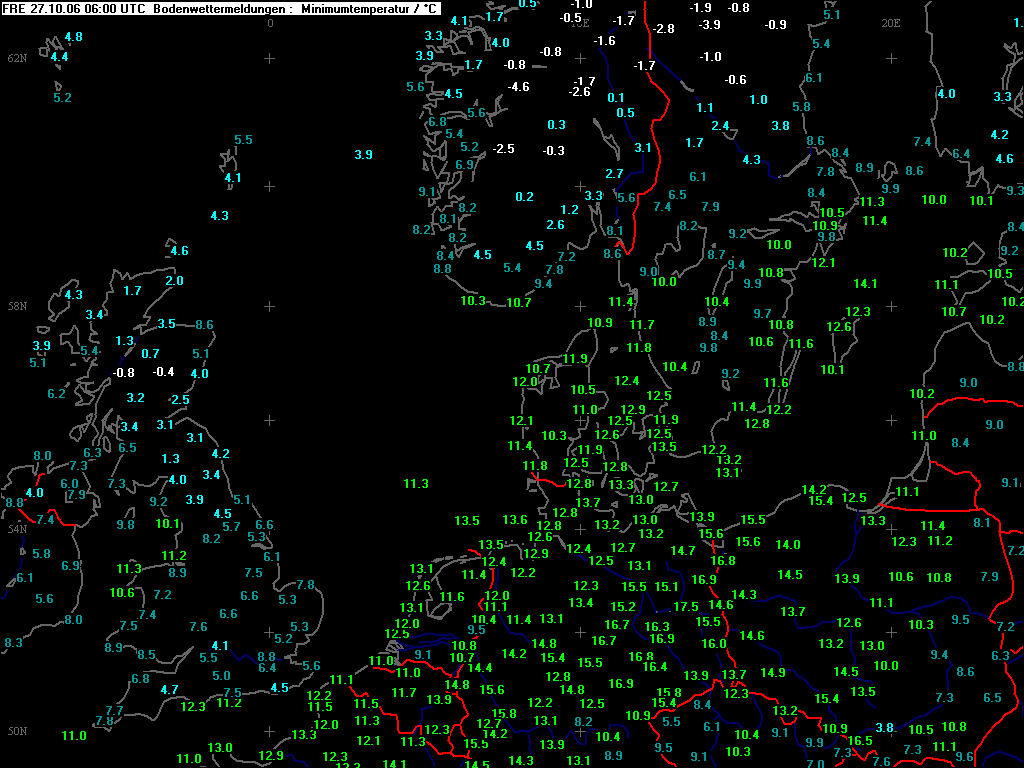
Task: Select the warmest reading '17.5'
Action: (686, 607)
